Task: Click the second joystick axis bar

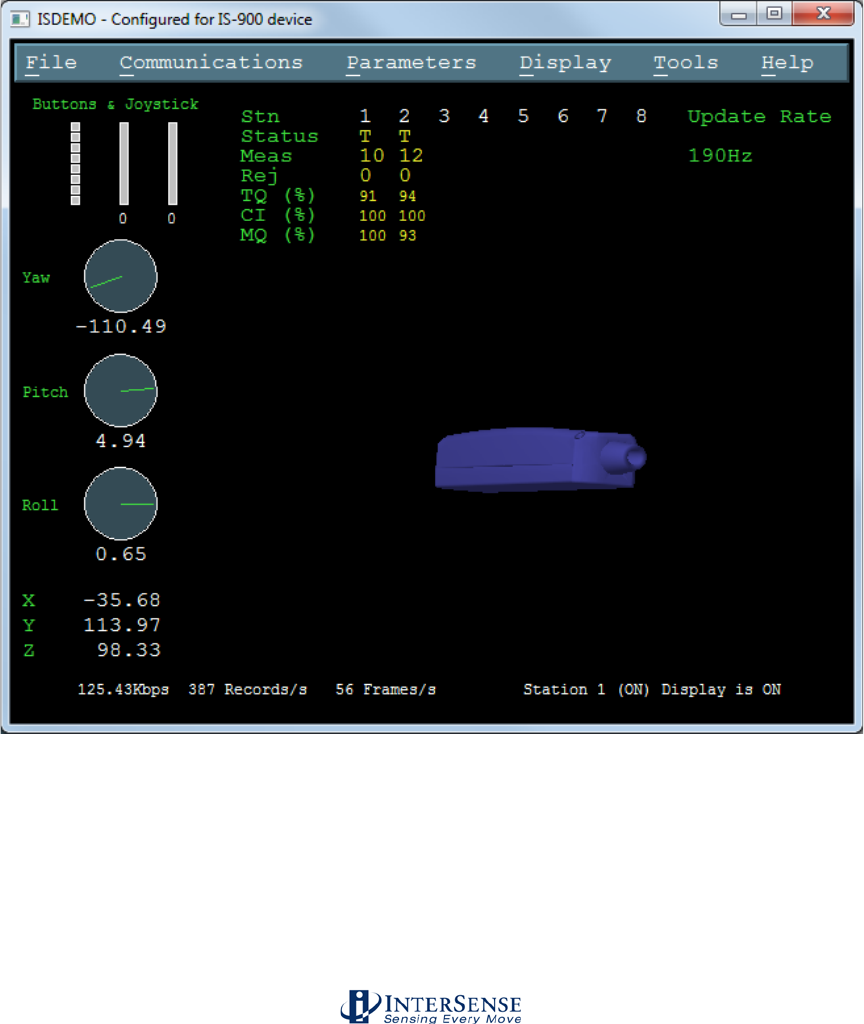Action: [x=172, y=163]
